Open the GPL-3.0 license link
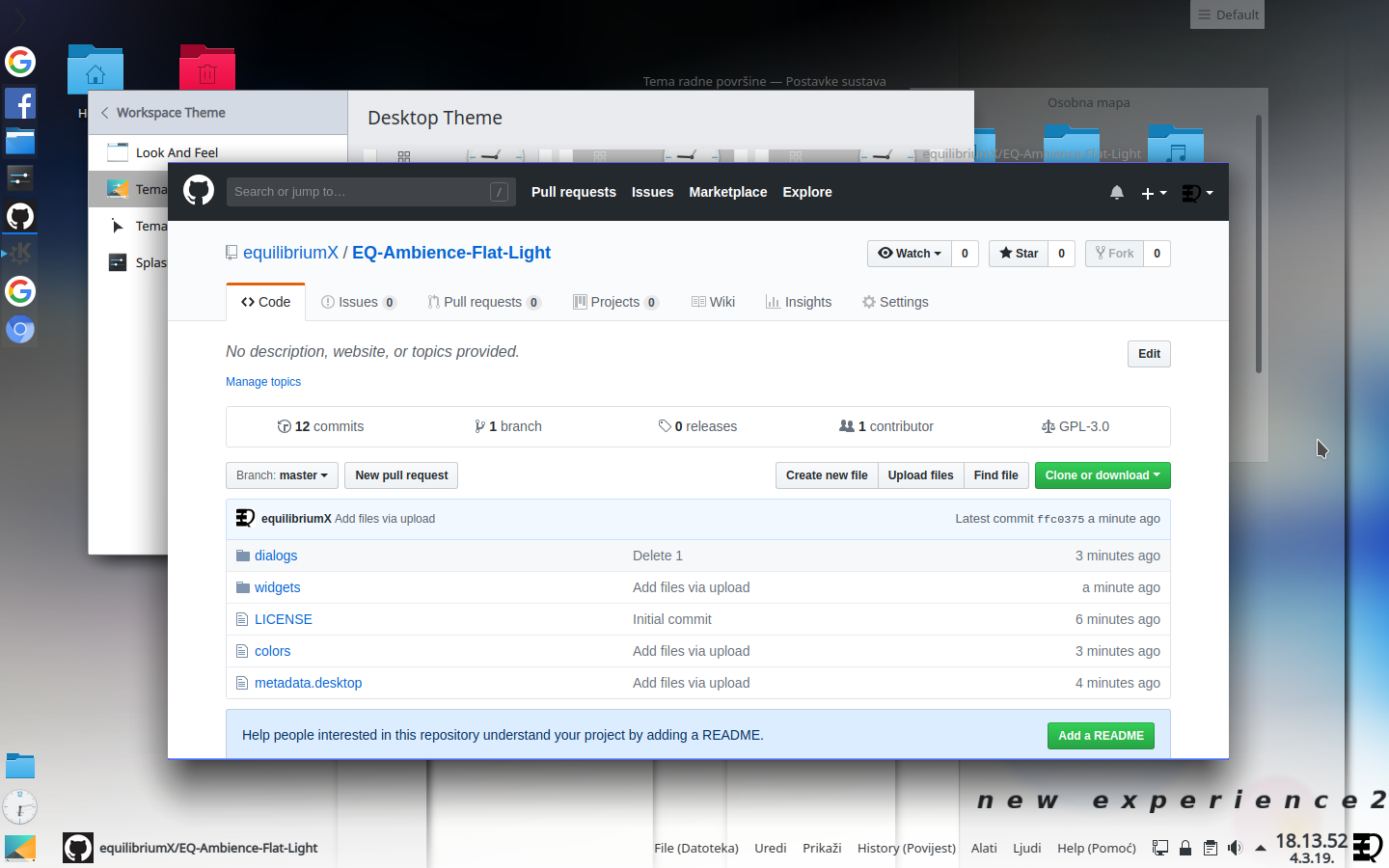Viewport: 1389px width, 868px height. pyautogui.click(x=1076, y=426)
